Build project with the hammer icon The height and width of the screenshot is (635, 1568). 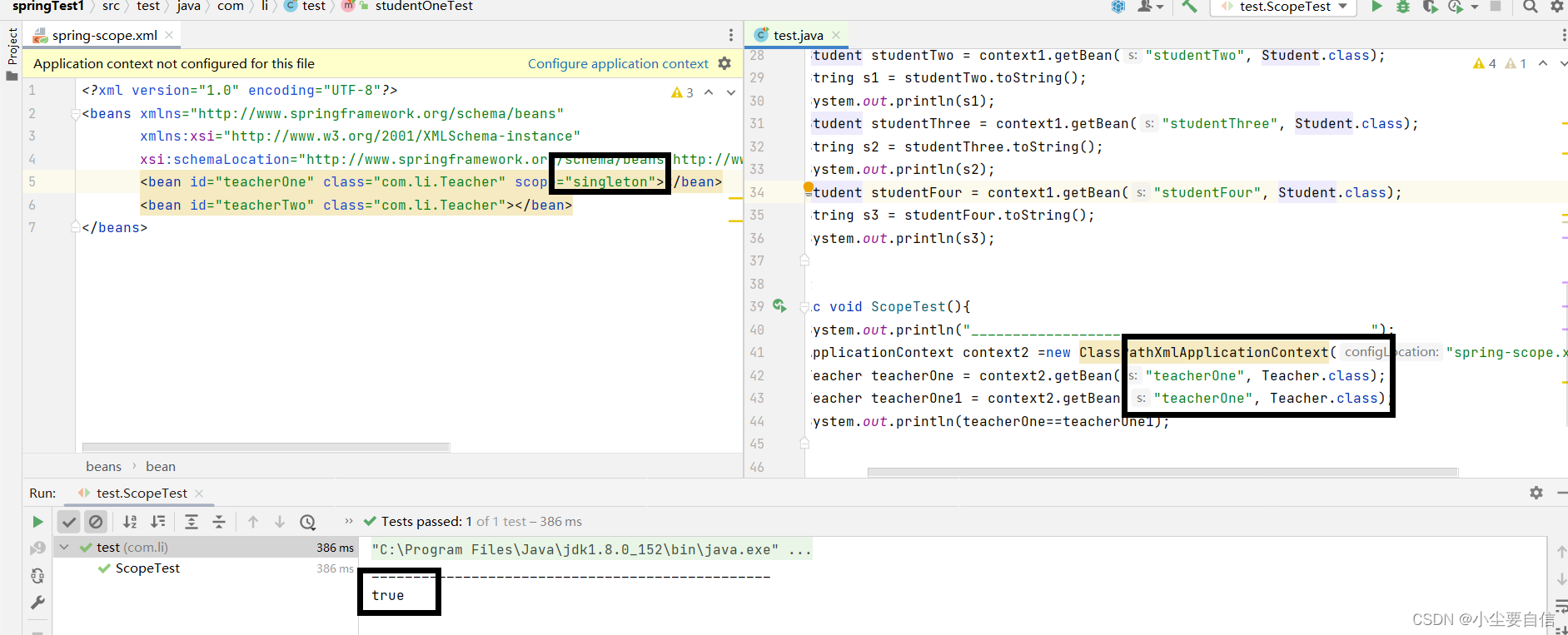[1189, 7]
